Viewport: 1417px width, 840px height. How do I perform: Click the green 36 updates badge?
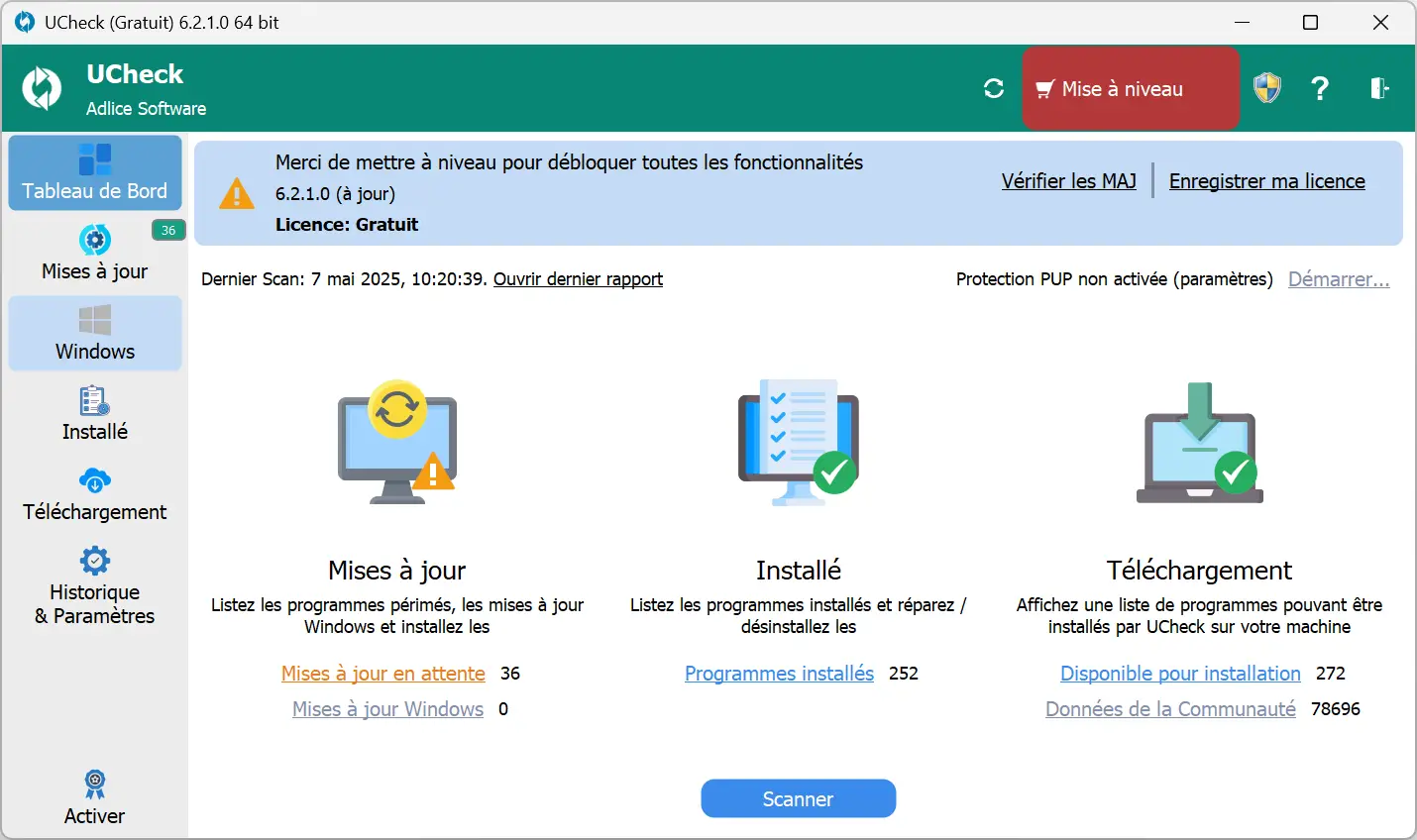tap(168, 230)
